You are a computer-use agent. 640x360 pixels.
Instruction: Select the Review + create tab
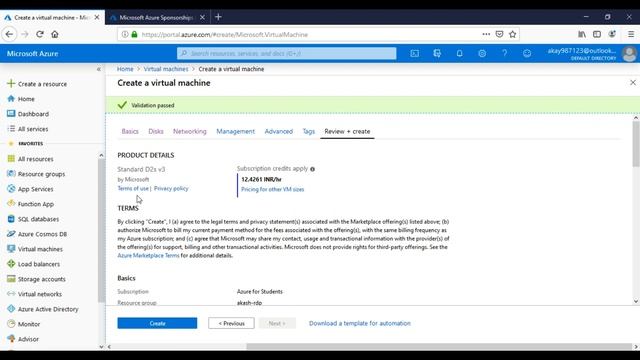(x=347, y=131)
